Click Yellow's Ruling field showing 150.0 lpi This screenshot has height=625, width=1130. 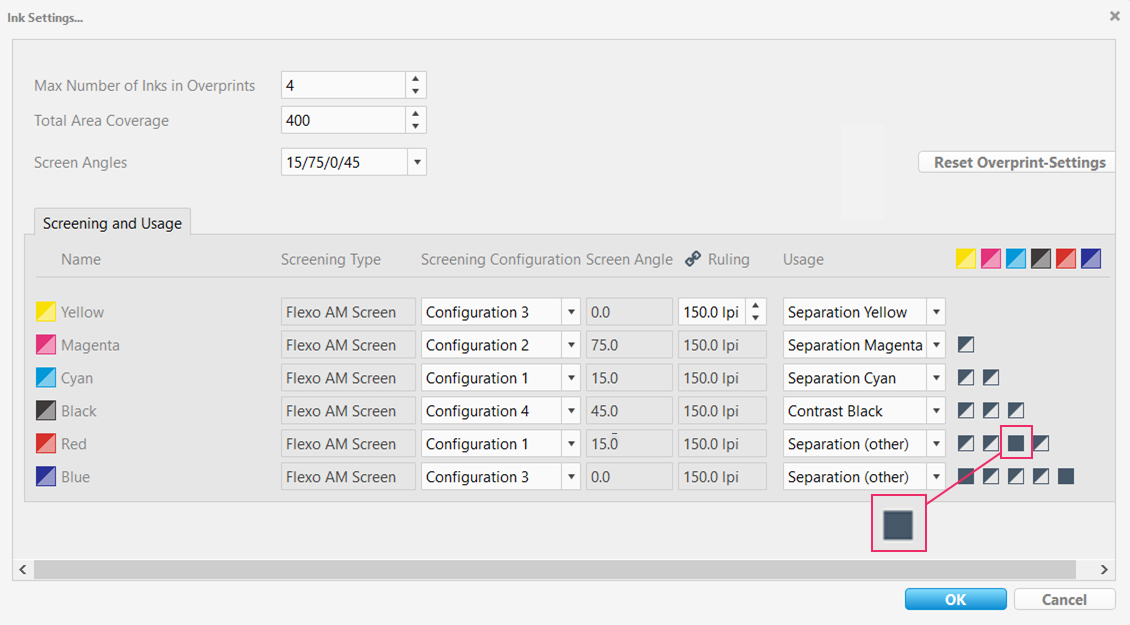(x=712, y=312)
